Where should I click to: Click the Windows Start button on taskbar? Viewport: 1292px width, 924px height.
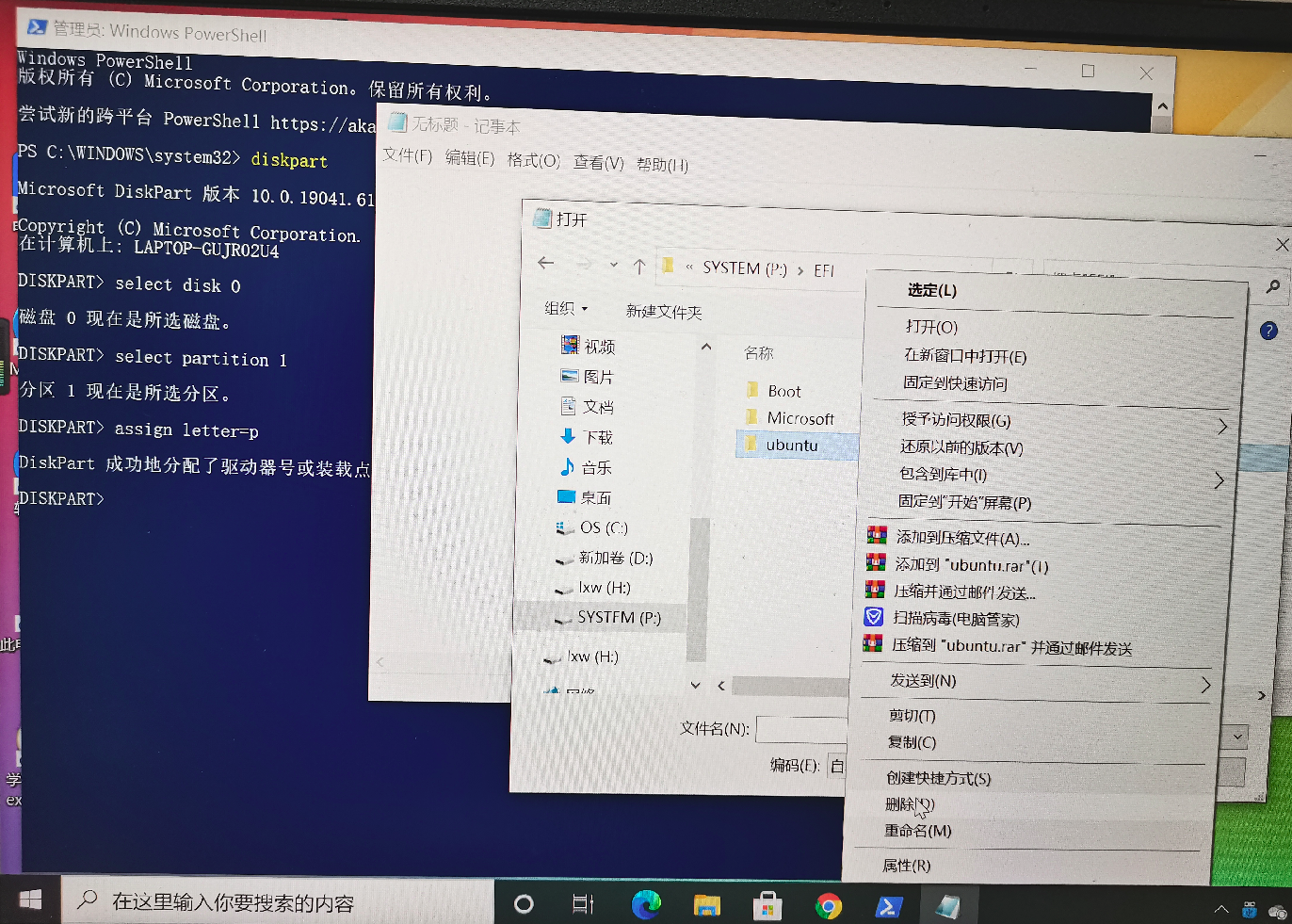[30, 900]
